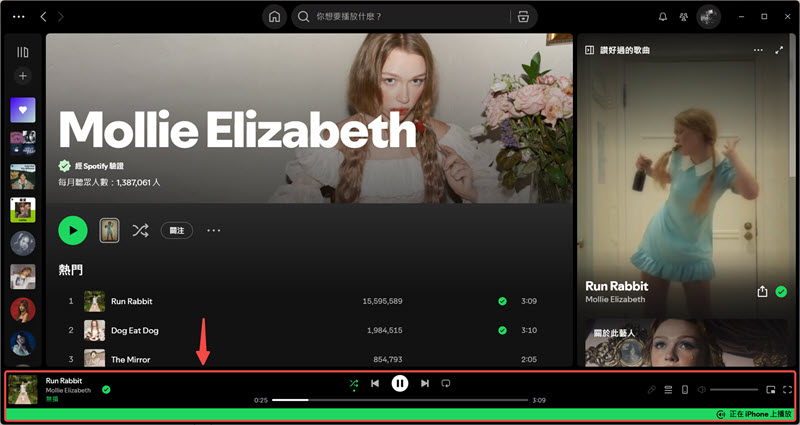Expand the Now Playing panel to full view
The image size is (800, 425).
tap(779, 50)
